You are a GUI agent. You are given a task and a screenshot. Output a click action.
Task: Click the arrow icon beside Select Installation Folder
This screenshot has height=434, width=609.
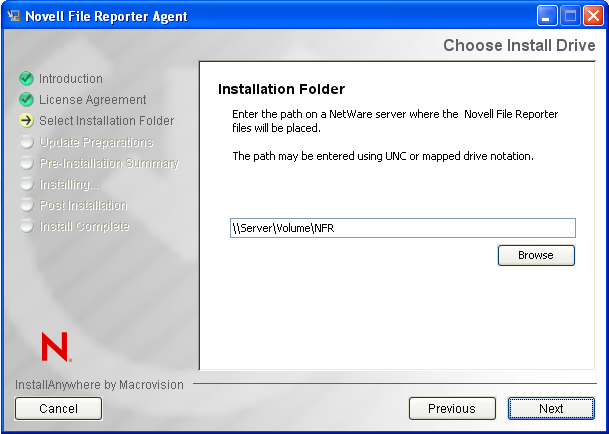click(x=26, y=121)
